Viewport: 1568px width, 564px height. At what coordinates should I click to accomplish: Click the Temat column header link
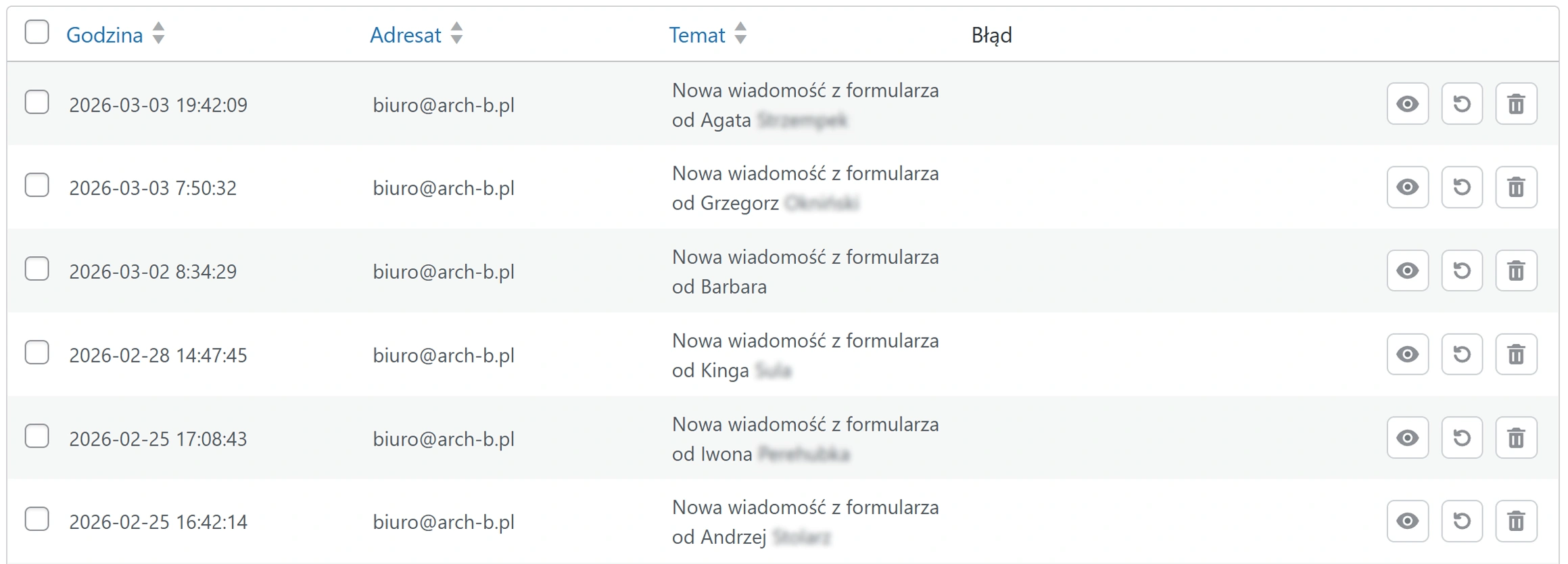[x=696, y=35]
